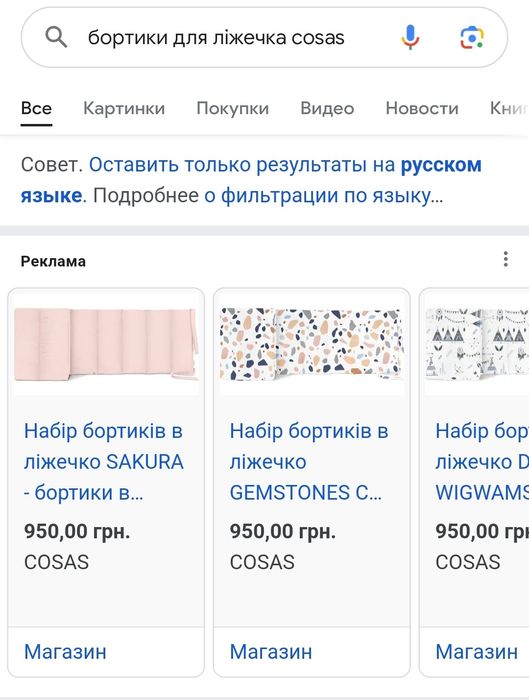This screenshot has height=700, width=529.
Task: Tap Магазин under the GEMSTONES card
Action: tap(271, 652)
